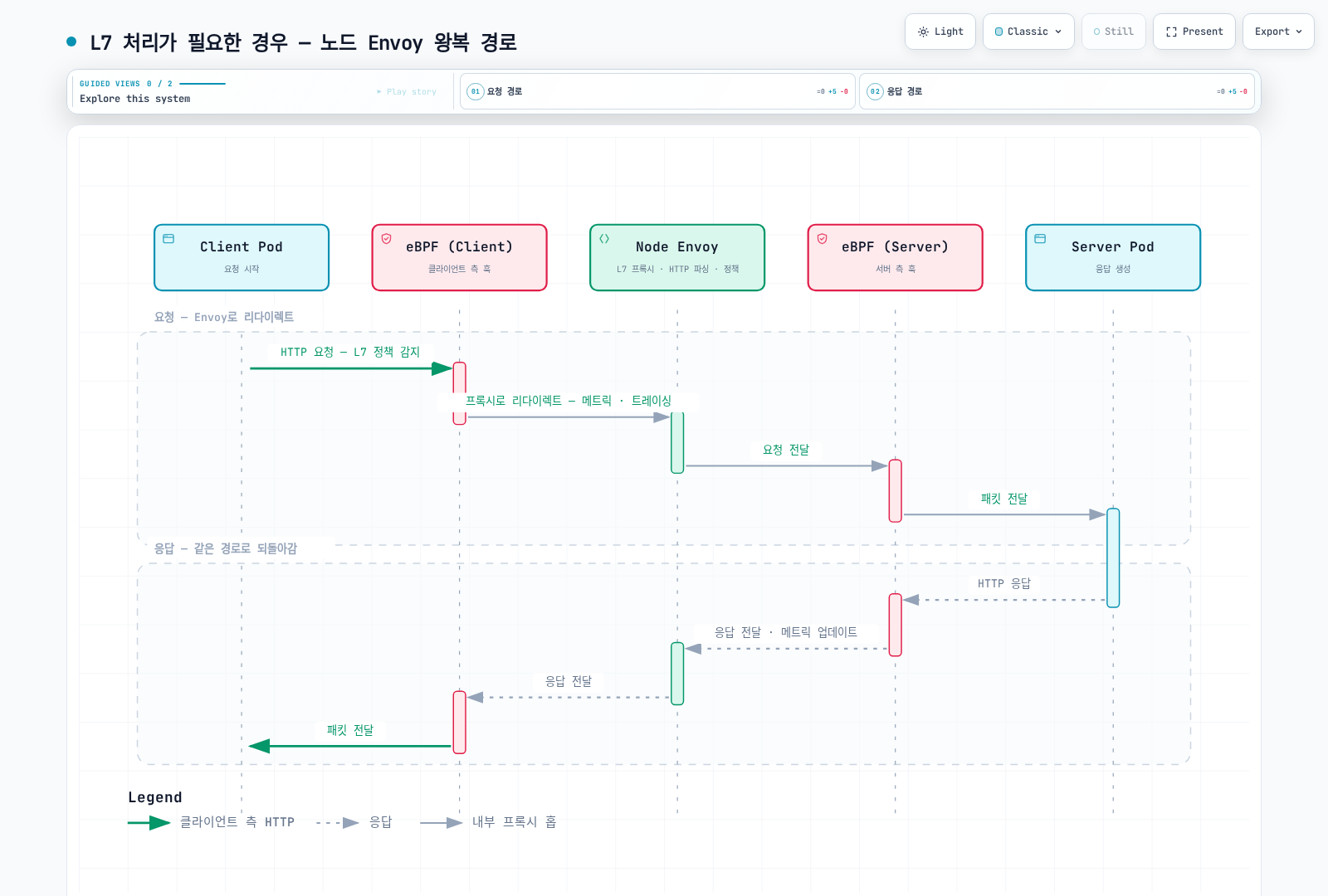Select the eBPF (Client) node
1328x896 pixels.
(460, 257)
